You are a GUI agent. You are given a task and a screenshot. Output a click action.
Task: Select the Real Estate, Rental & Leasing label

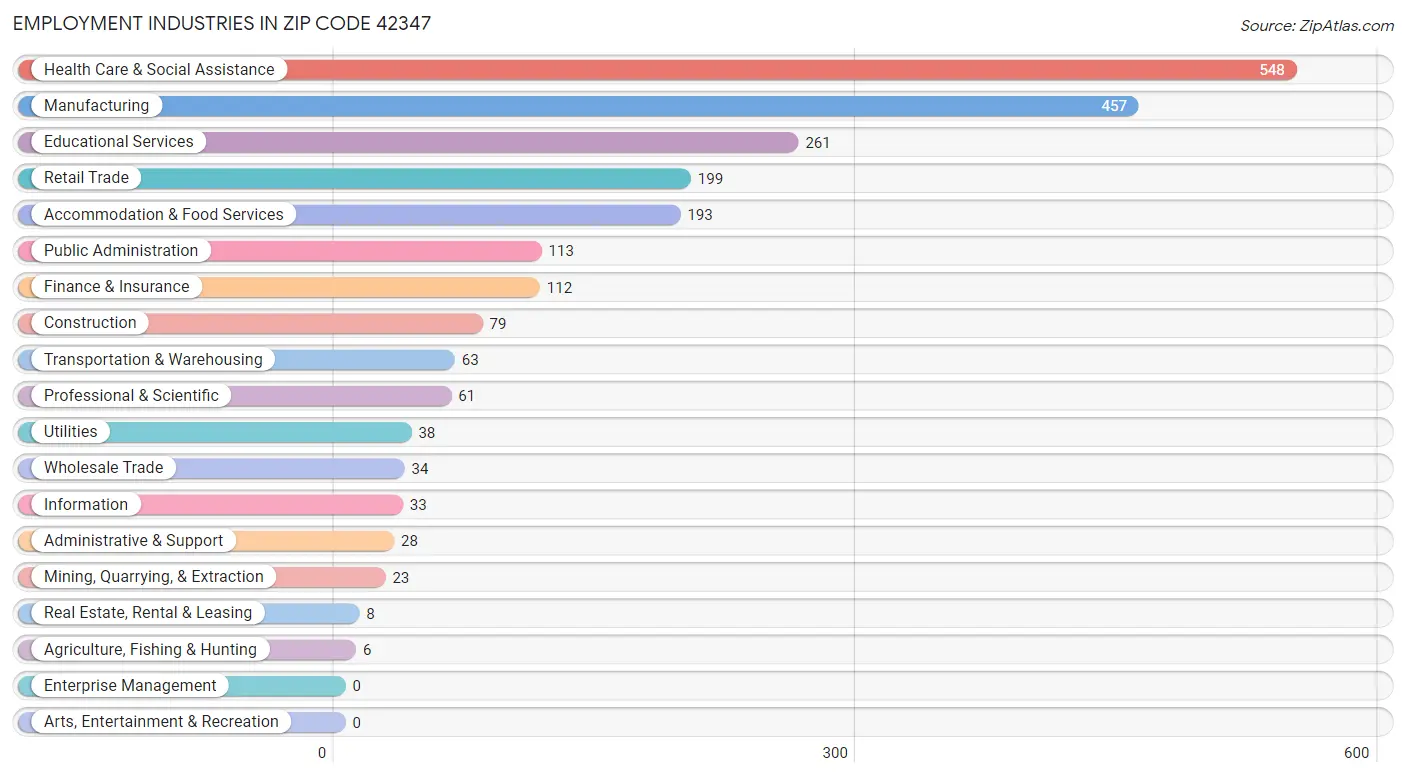[x=148, y=613]
